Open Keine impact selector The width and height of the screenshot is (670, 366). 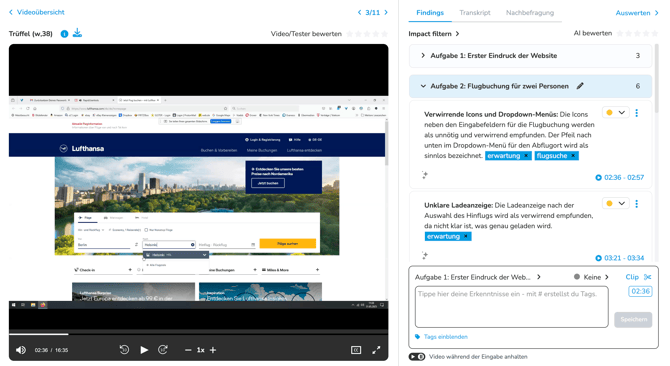coord(591,277)
